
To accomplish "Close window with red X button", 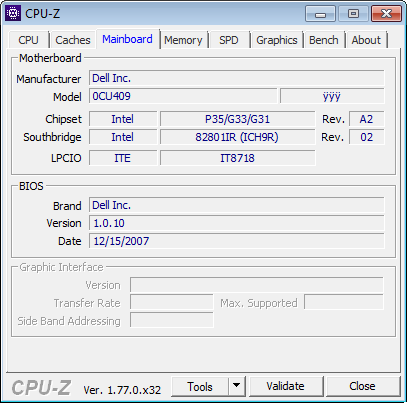I will (386, 14).
